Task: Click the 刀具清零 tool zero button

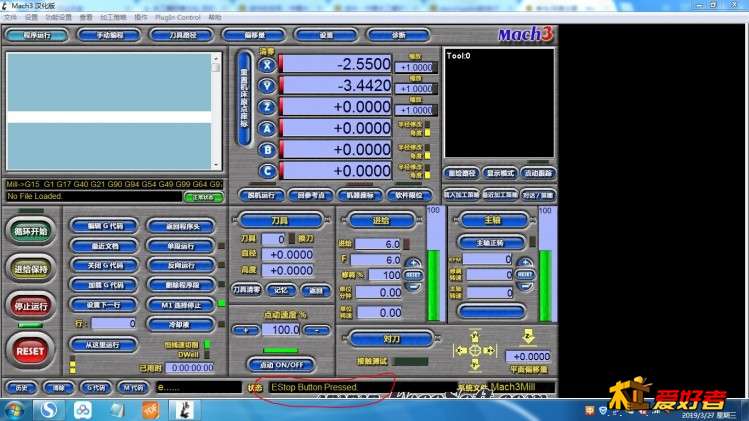Action: pyautogui.click(x=246, y=290)
